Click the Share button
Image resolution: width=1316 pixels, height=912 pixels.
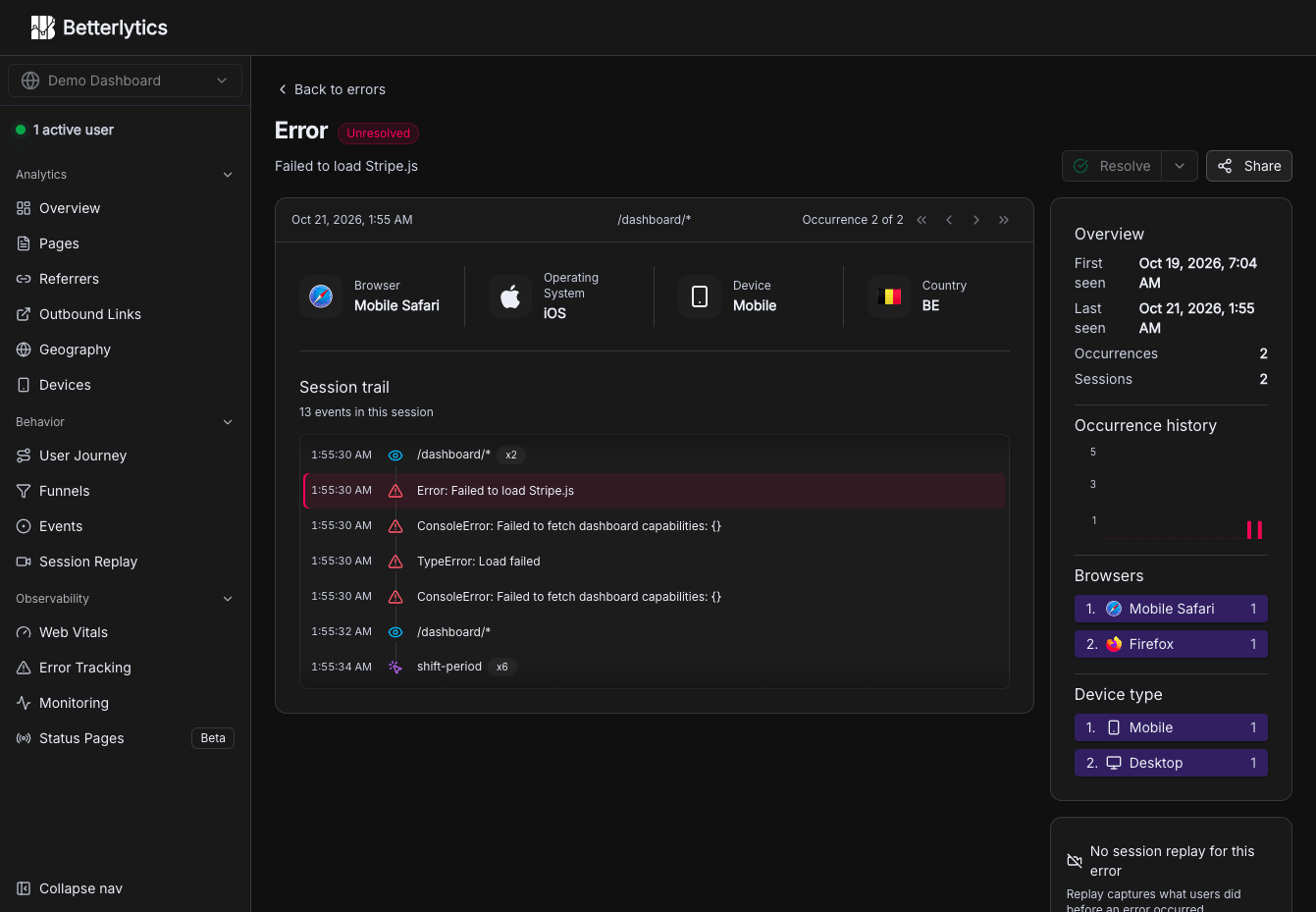[x=1249, y=166]
